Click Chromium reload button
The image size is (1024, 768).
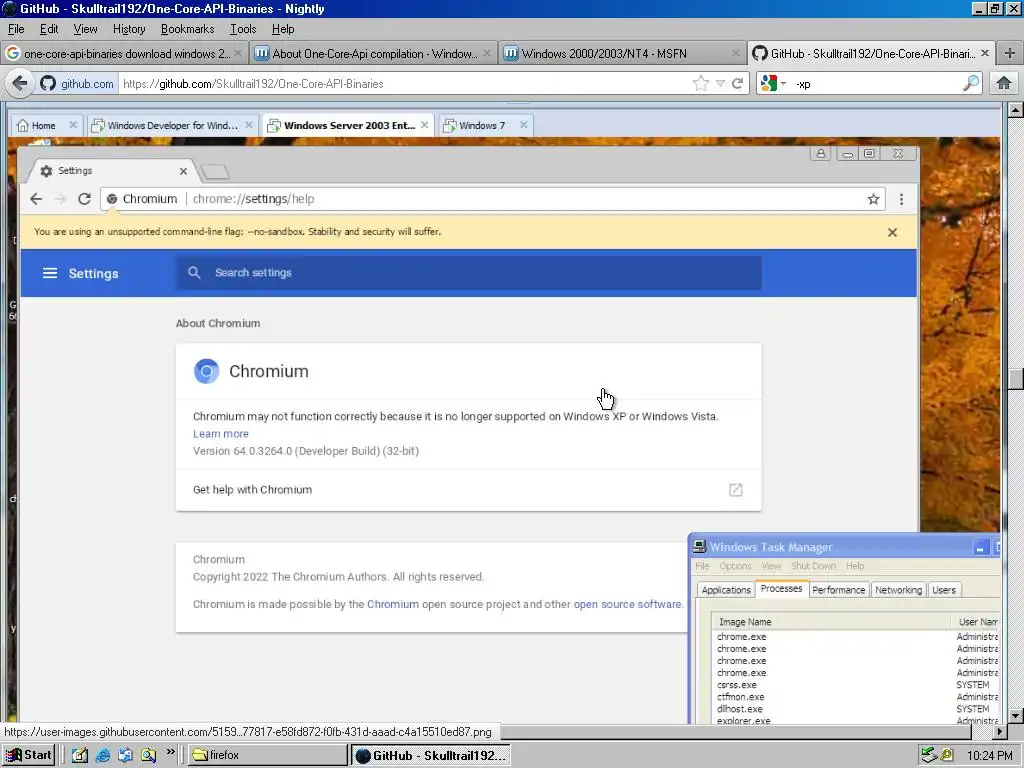(84, 199)
